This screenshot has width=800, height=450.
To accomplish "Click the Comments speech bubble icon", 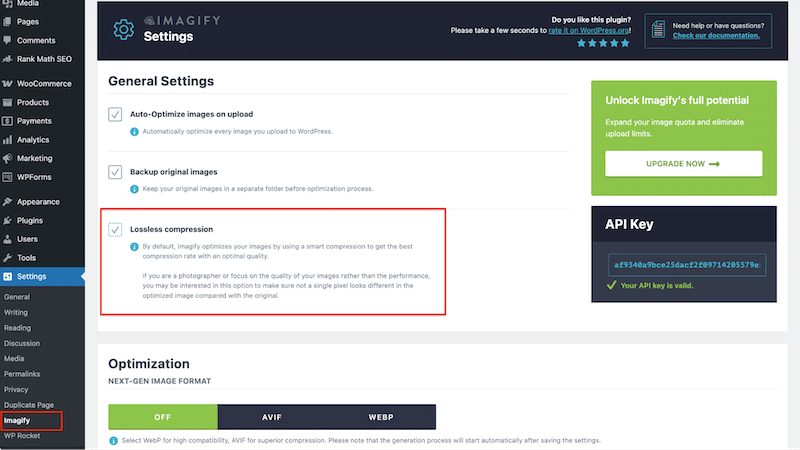I will coord(7,40).
